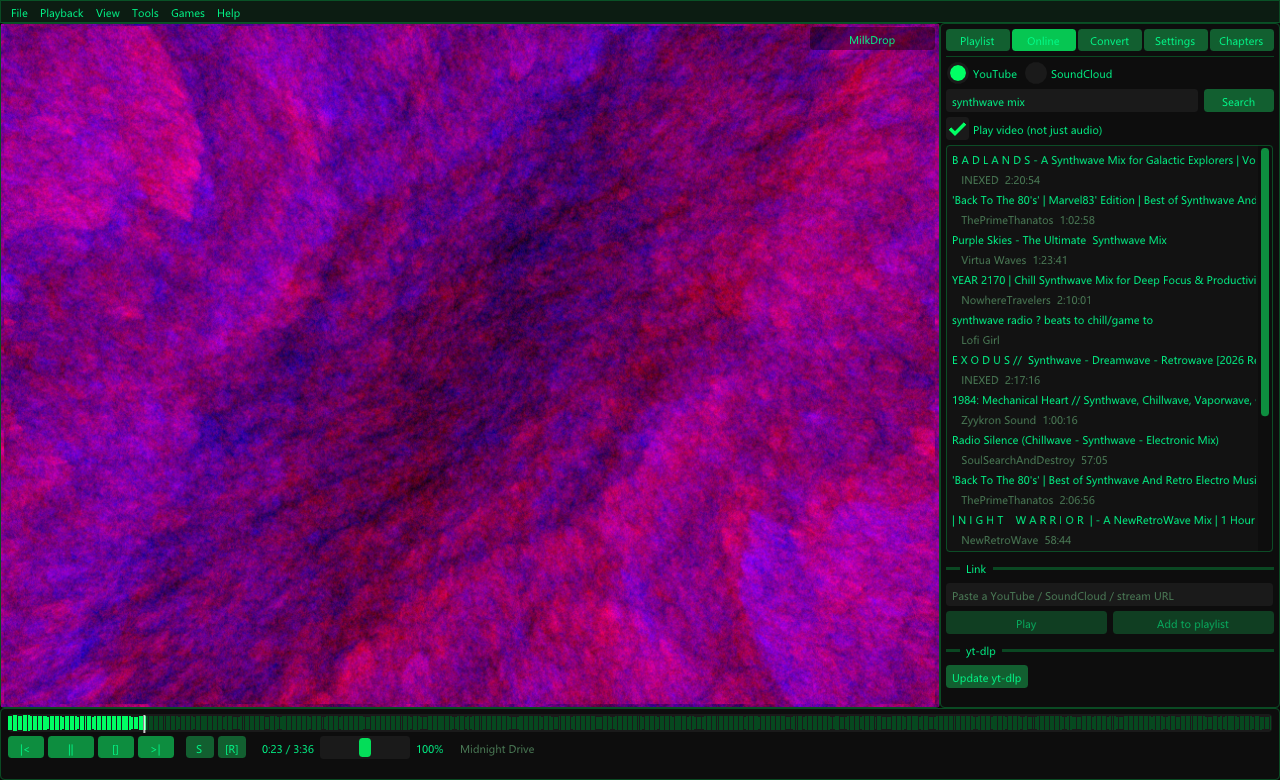The width and height of the screenshot is (1280, 780).
Task: Click the volume slider handle
Action: 365,747
